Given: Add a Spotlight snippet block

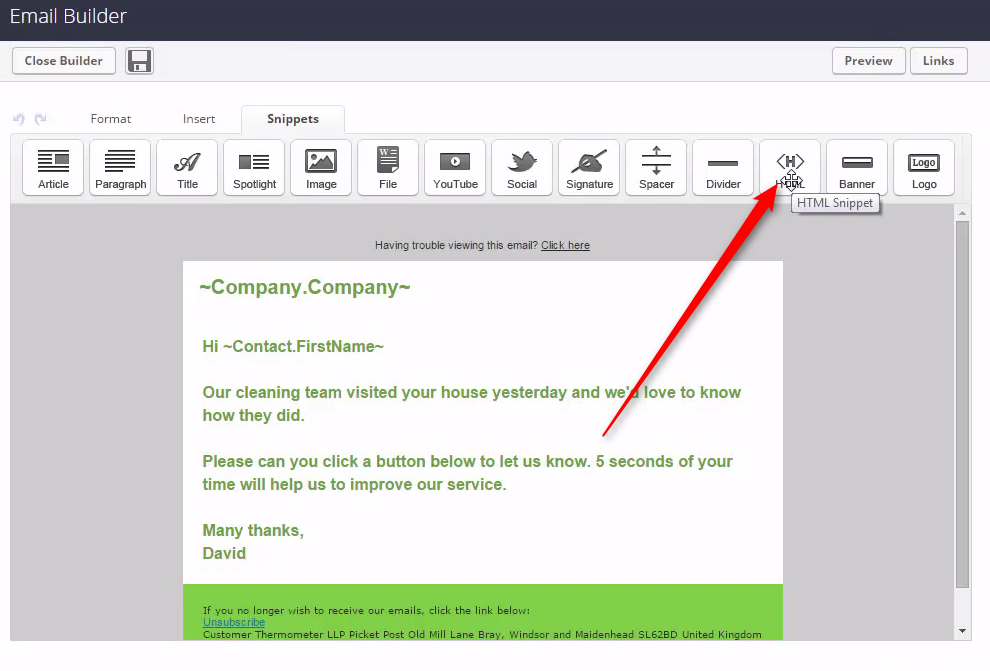Looking at the screenshot, I should (254, 168).
